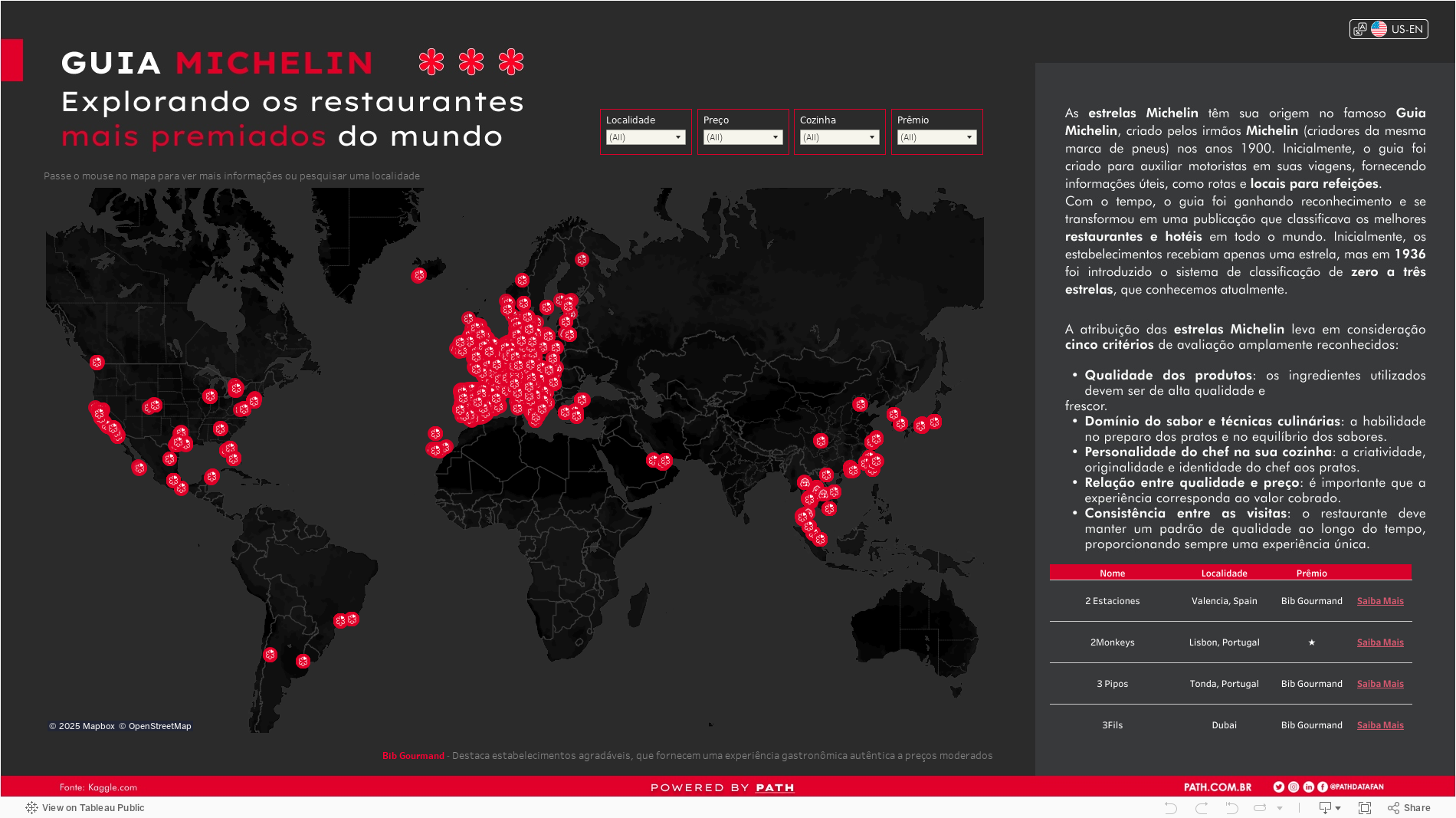
Task: Open Saiba Mais for 3Fils
Action: point(1380,725)
